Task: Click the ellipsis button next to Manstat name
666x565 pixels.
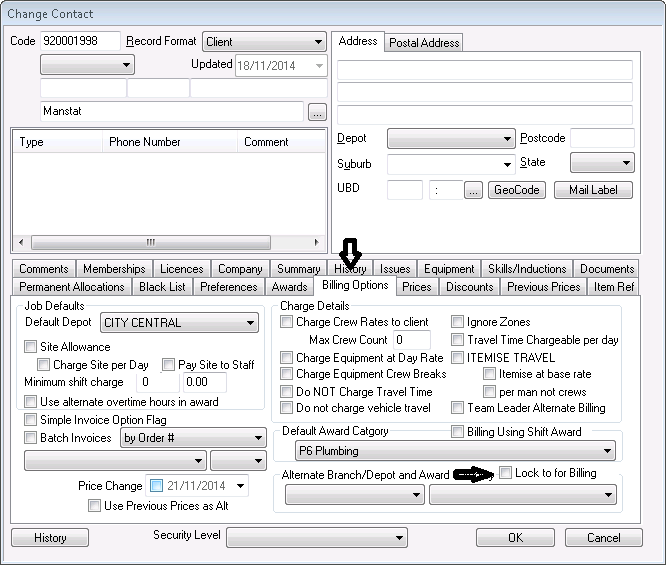Action: [317, 112]
